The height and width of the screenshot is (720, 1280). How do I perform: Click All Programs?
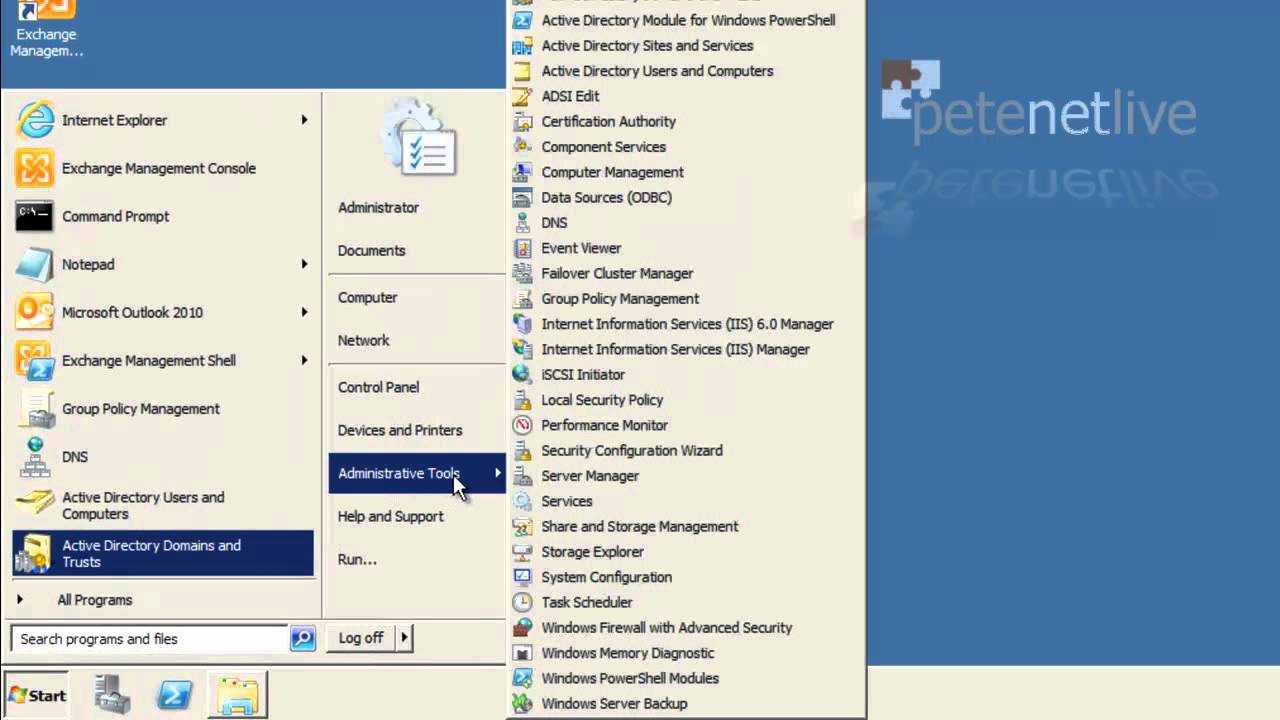[x=95, y=600]
